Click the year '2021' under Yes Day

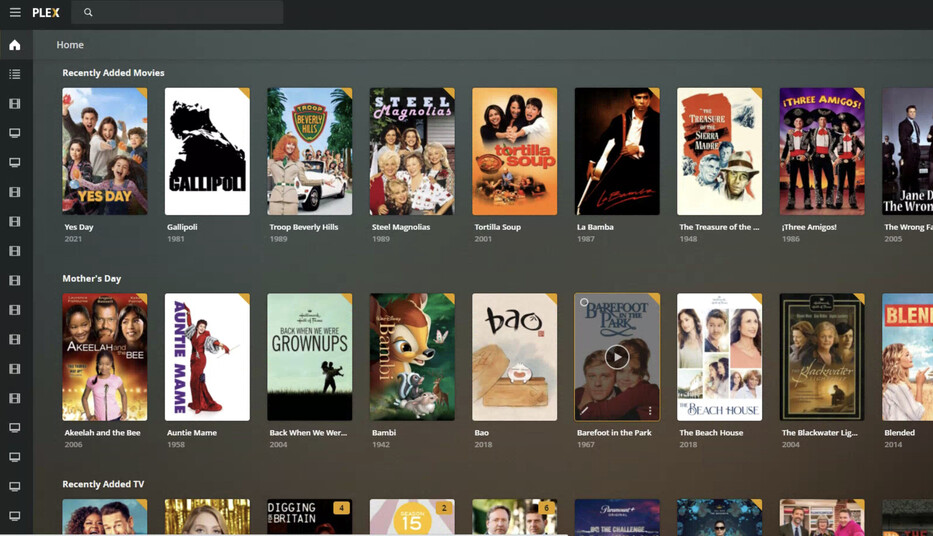pyautogui.click(x=73, y=239)
